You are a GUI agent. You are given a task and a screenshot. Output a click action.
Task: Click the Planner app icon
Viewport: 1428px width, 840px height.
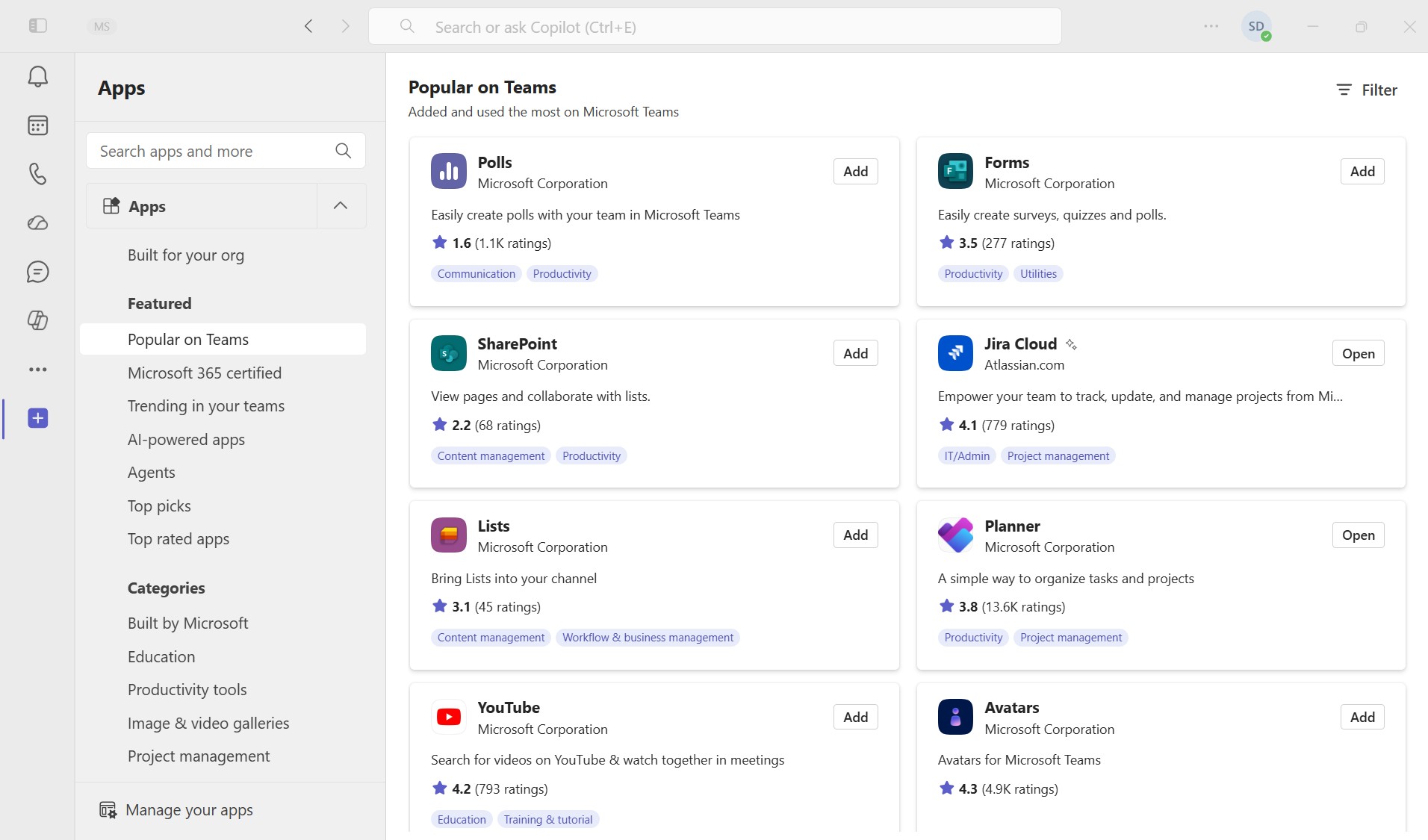[955, 535]
